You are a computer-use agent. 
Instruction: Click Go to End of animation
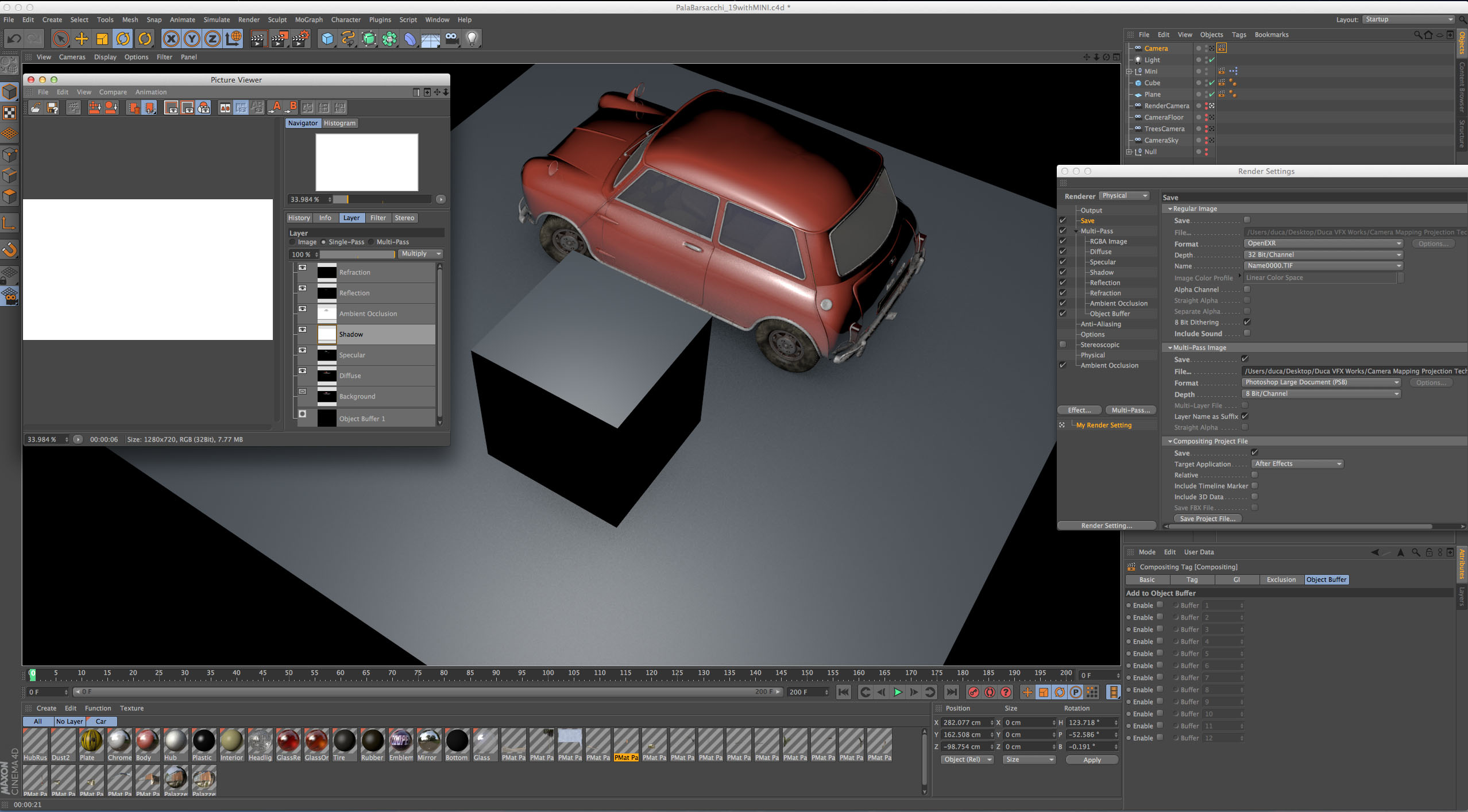[951, 692]
